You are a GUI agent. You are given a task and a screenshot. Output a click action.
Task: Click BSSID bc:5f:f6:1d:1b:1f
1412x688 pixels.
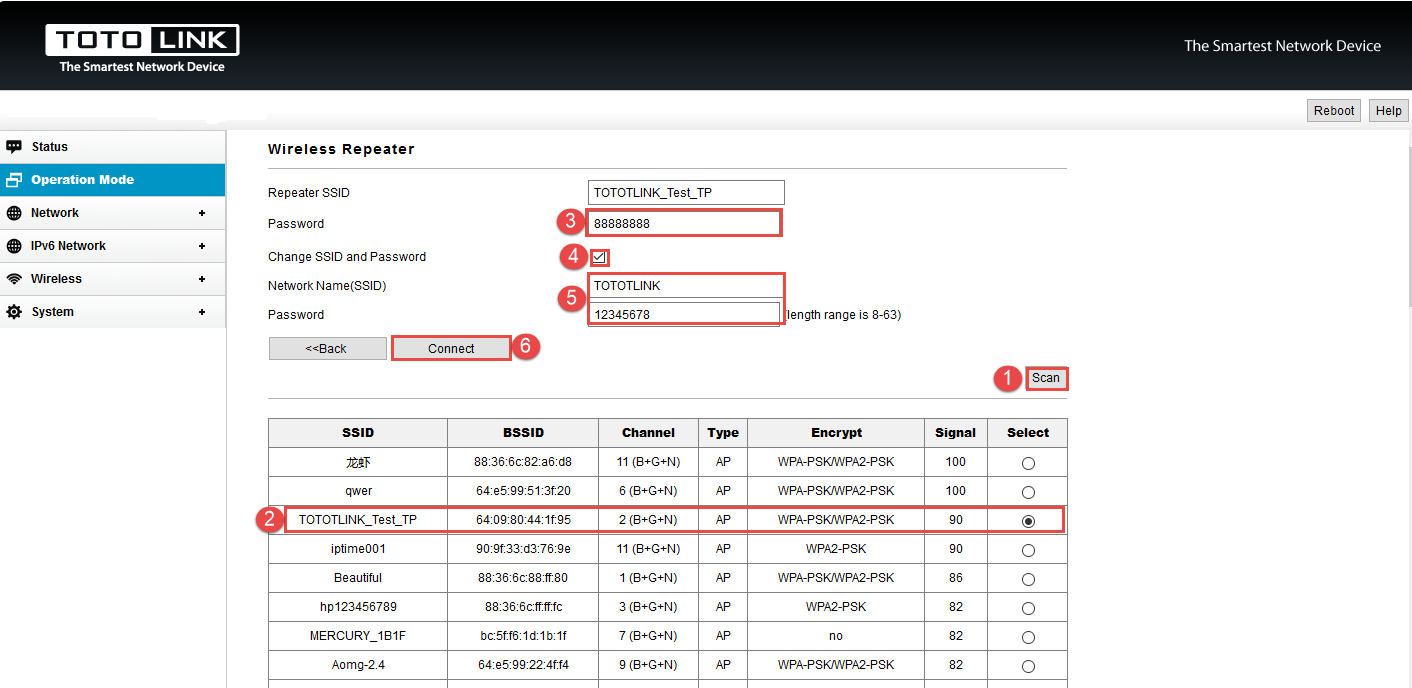tap(523, 636)
